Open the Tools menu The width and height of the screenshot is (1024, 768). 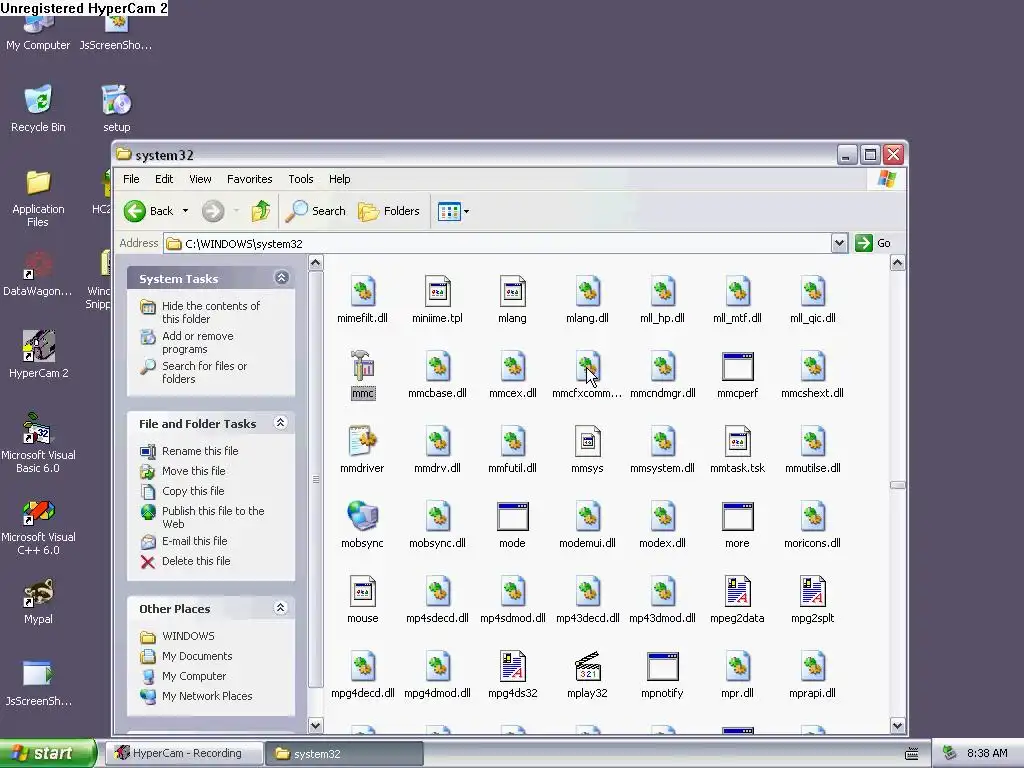click(300, 179)
